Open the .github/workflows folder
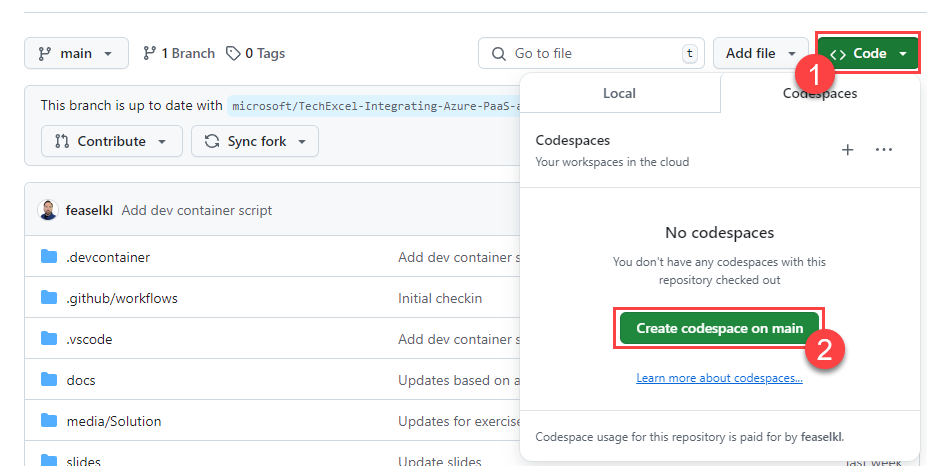This screenshot has width=927, height=466. point(122,298)
